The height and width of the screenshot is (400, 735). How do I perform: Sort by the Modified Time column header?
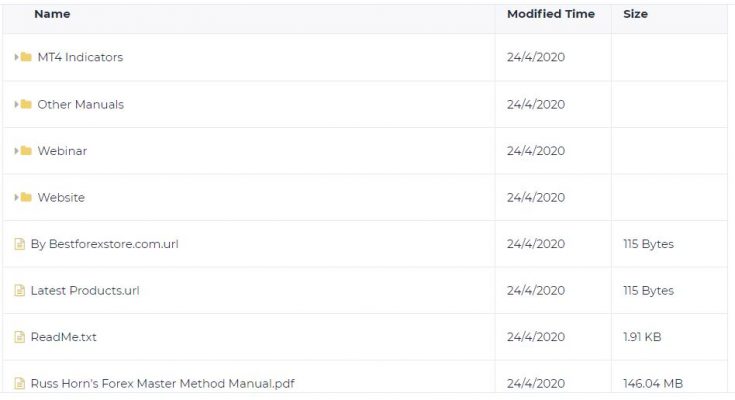(x=551, y=14)
